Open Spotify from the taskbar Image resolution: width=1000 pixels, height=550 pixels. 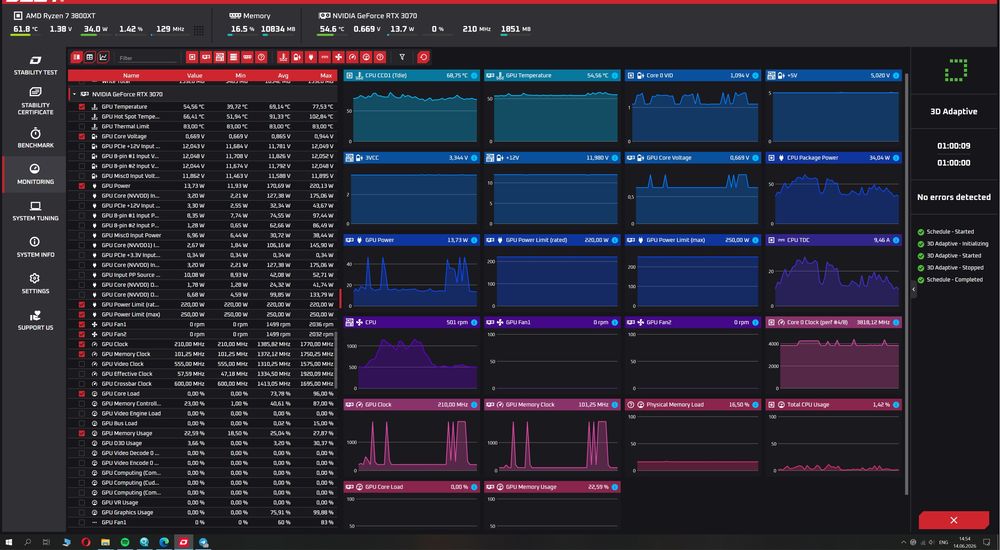click(x=125, y=542)
